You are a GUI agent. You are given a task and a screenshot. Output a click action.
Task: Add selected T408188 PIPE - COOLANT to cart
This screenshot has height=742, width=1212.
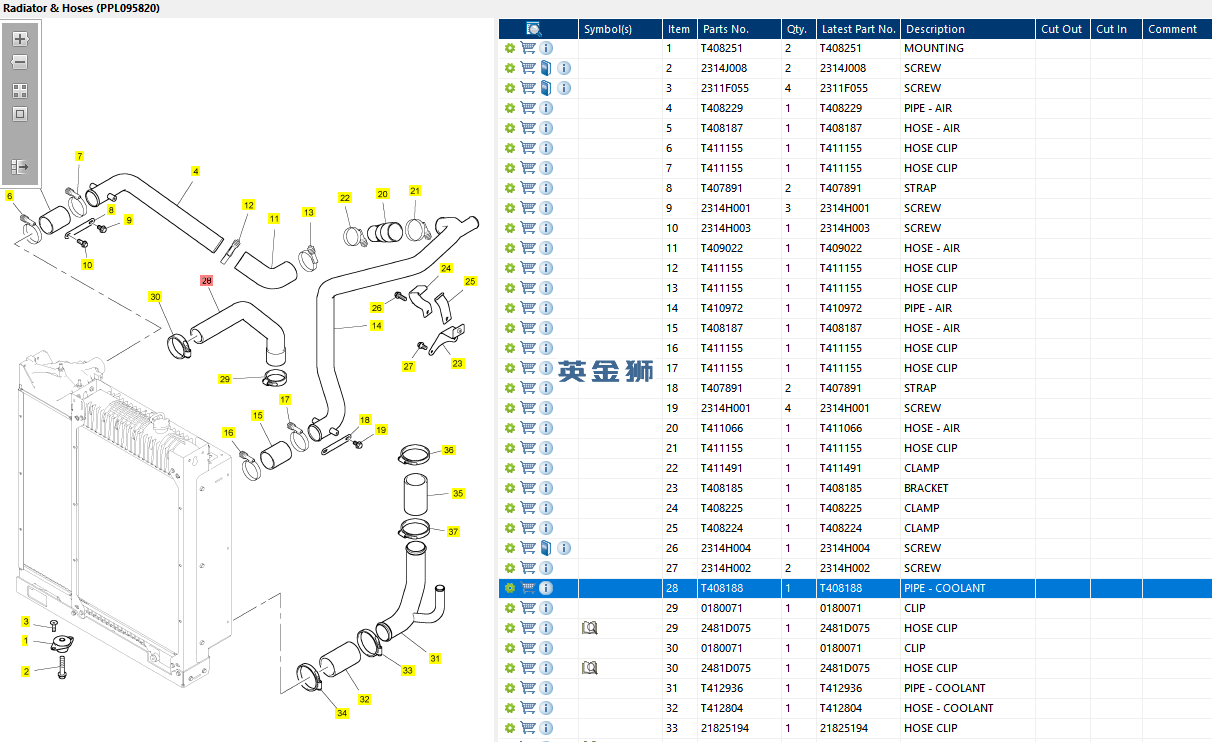(528, 588)
